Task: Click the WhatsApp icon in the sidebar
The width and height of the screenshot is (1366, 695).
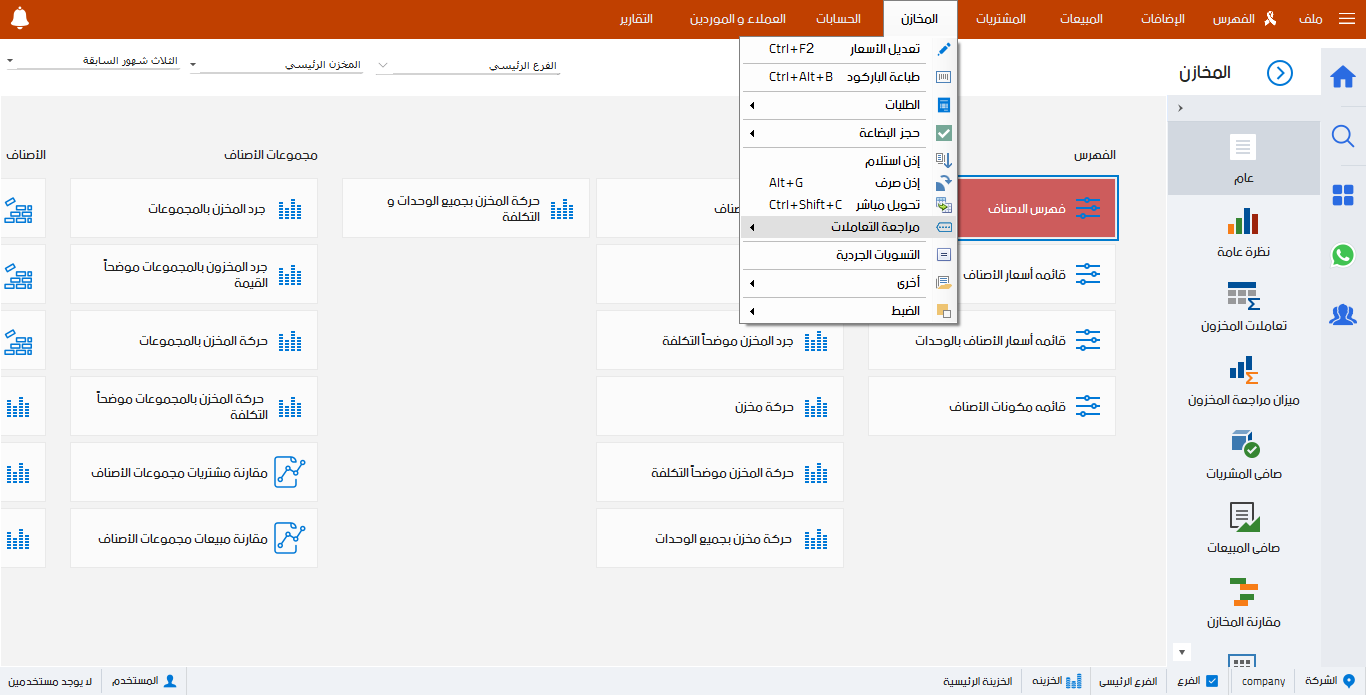Action: click(x=1343, y=256)
